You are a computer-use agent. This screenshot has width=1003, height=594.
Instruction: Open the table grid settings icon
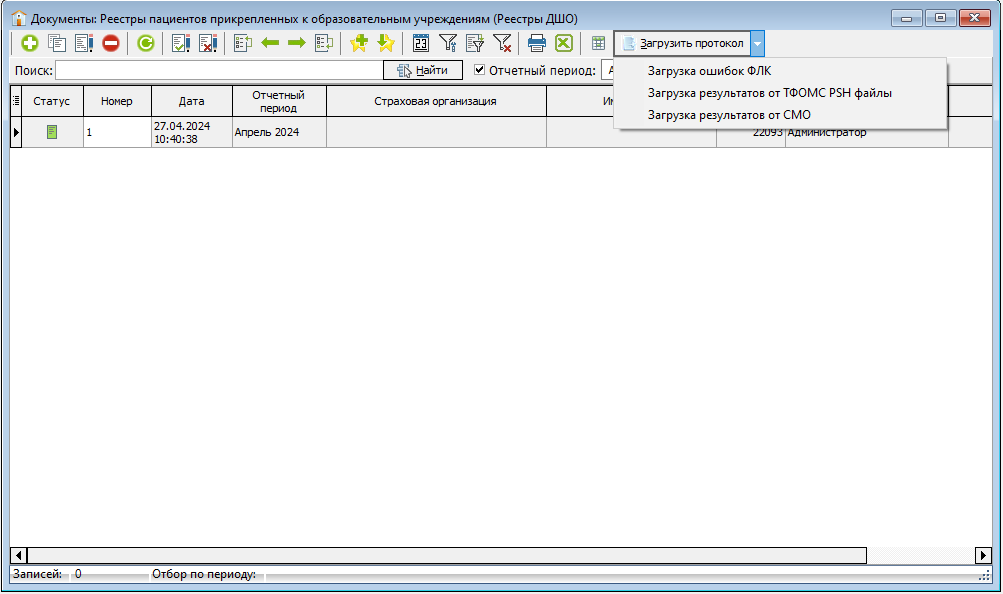(598, 43)
